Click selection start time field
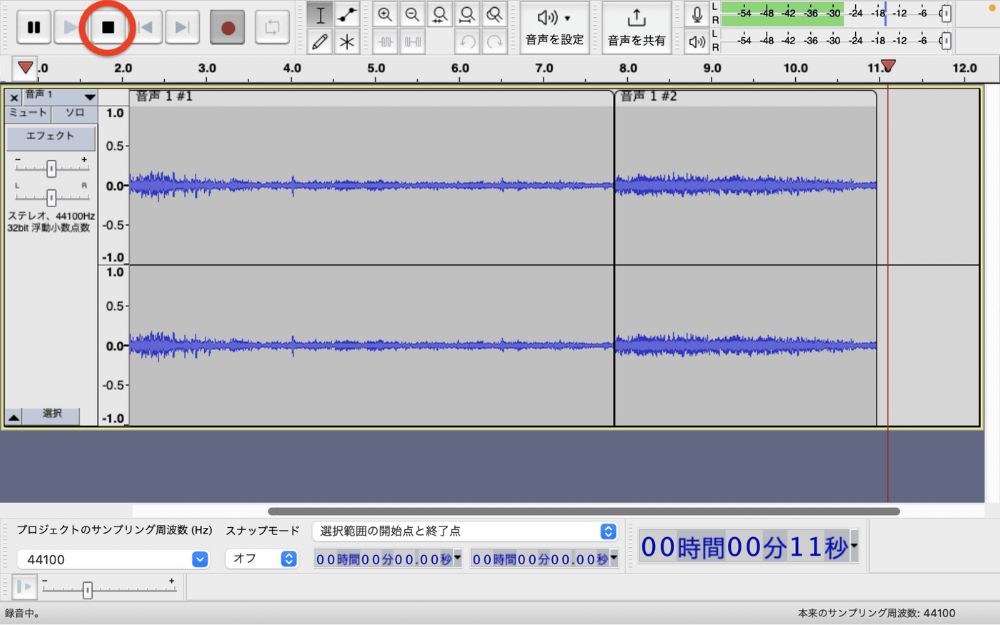 point(383,559)
